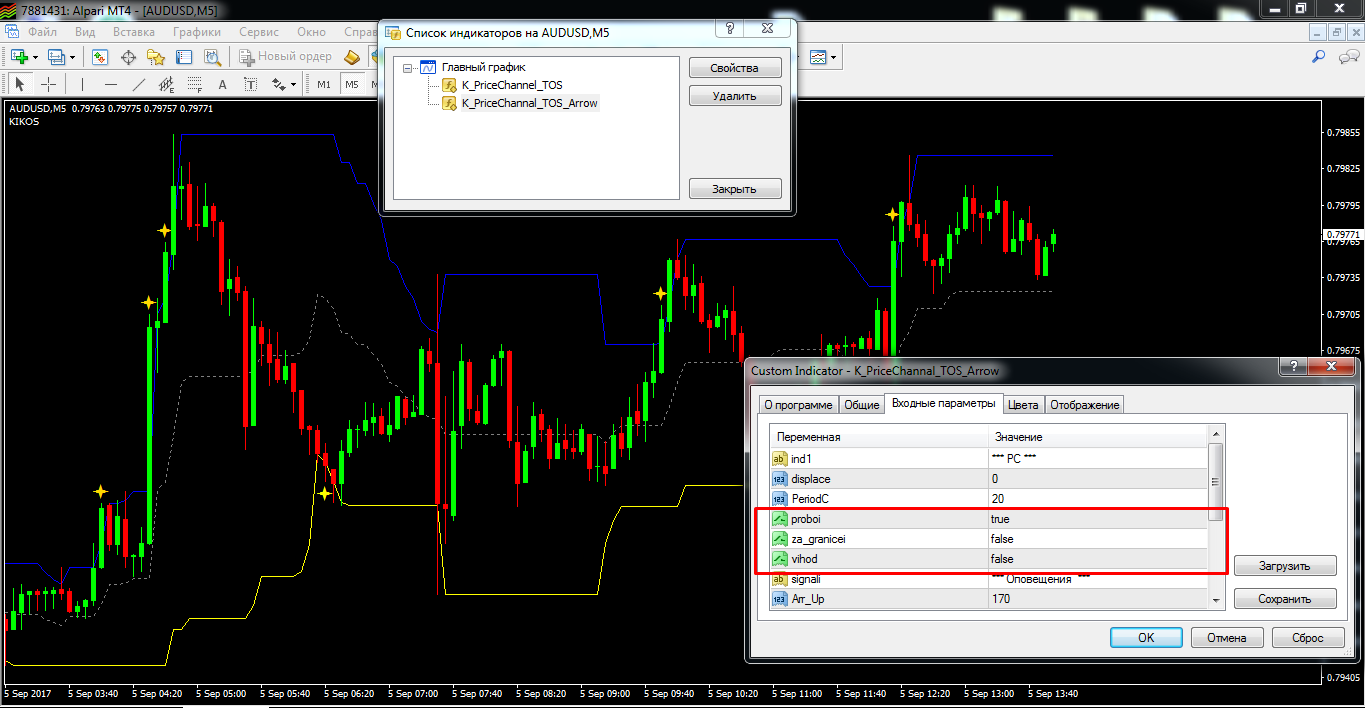This screenshot has height=708, width=1365.
Task: Select the Arrow cursor tool
Action: pos(19,85)
